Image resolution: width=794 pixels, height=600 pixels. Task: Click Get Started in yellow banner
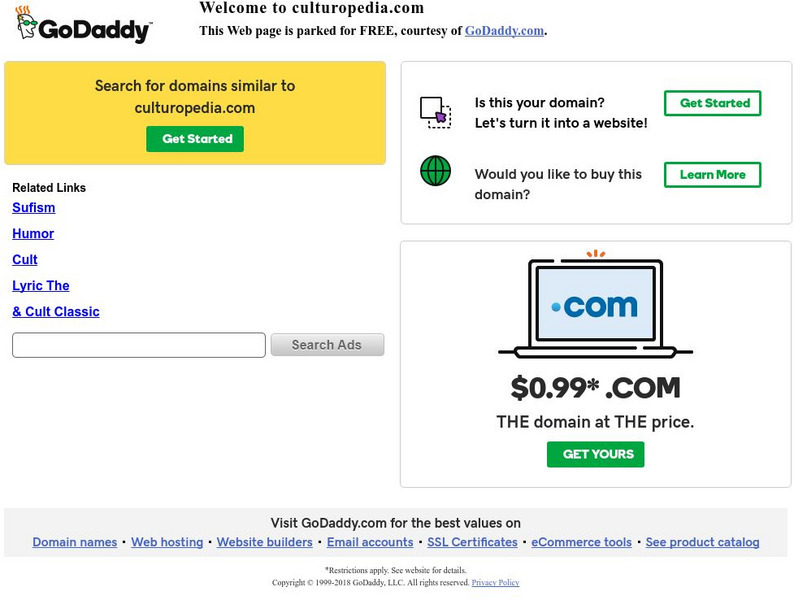[x=195, y=139]
